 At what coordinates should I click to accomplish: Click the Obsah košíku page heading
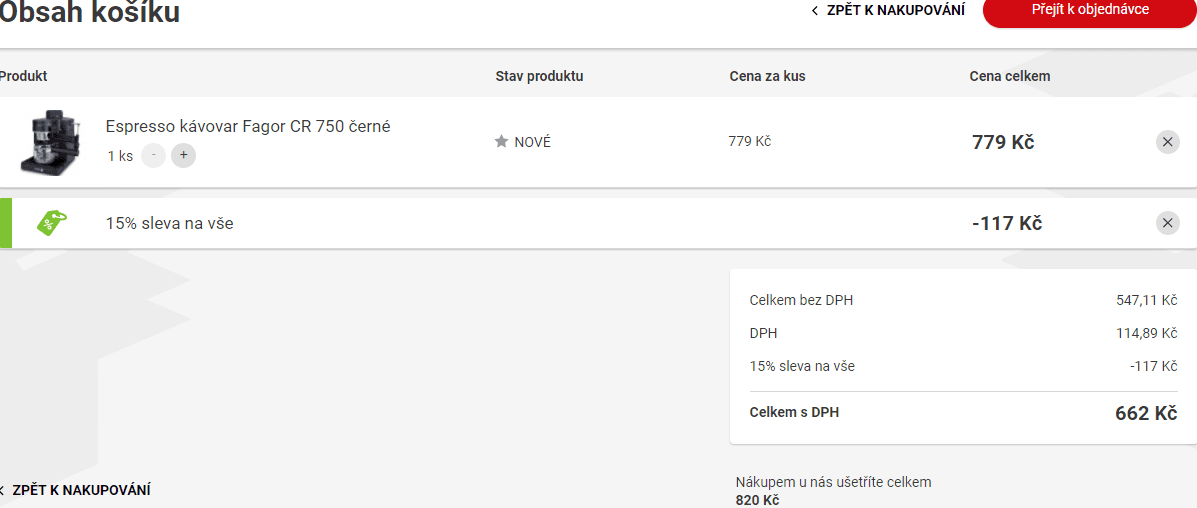[89, 11]
